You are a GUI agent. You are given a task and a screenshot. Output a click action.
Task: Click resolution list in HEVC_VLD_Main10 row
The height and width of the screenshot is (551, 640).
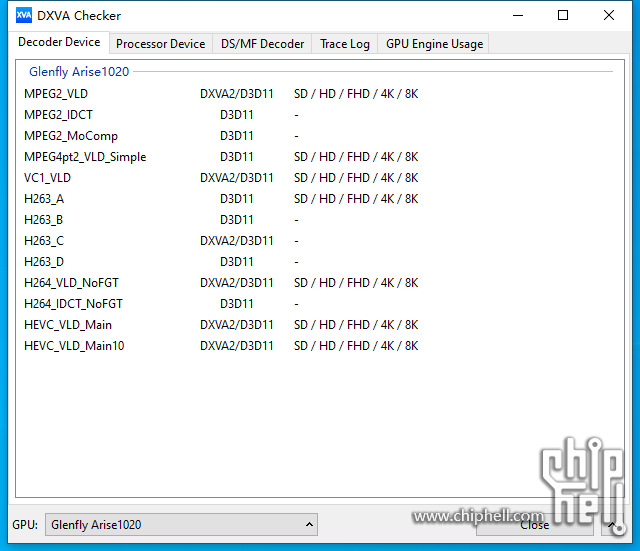(x=356, y=346)
